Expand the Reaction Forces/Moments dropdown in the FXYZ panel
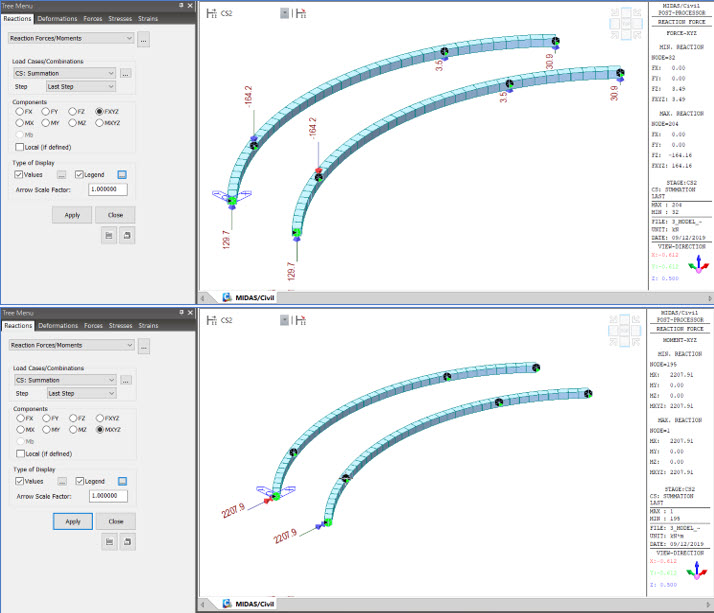This screenshot has height=613, width=714. 70,38
